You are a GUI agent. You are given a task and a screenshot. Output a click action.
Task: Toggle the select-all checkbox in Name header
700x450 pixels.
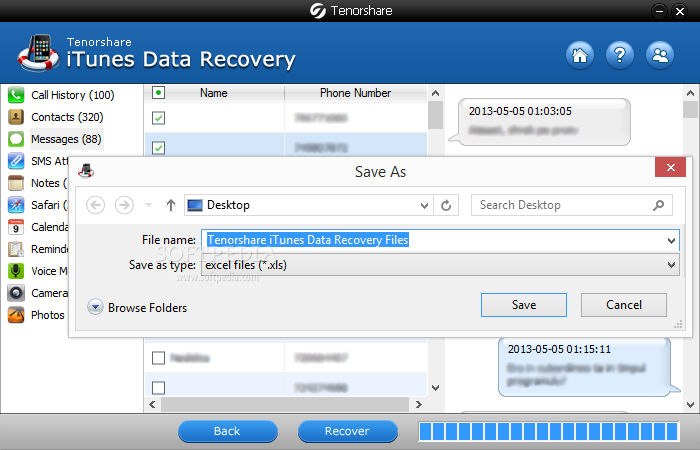158,93
